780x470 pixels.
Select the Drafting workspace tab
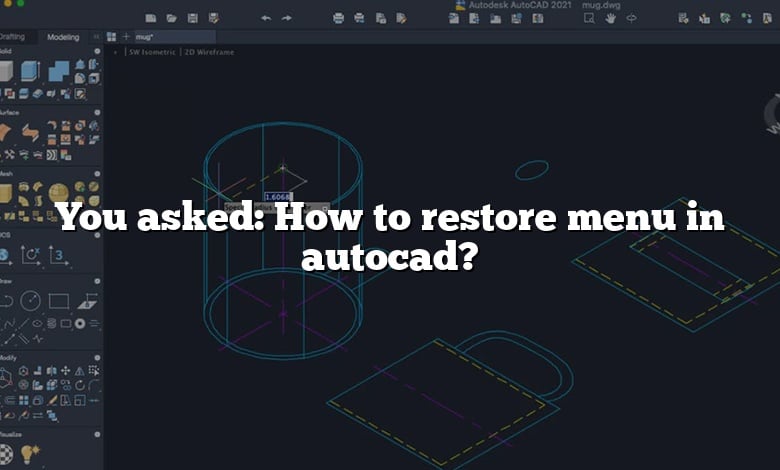point(12,37)
